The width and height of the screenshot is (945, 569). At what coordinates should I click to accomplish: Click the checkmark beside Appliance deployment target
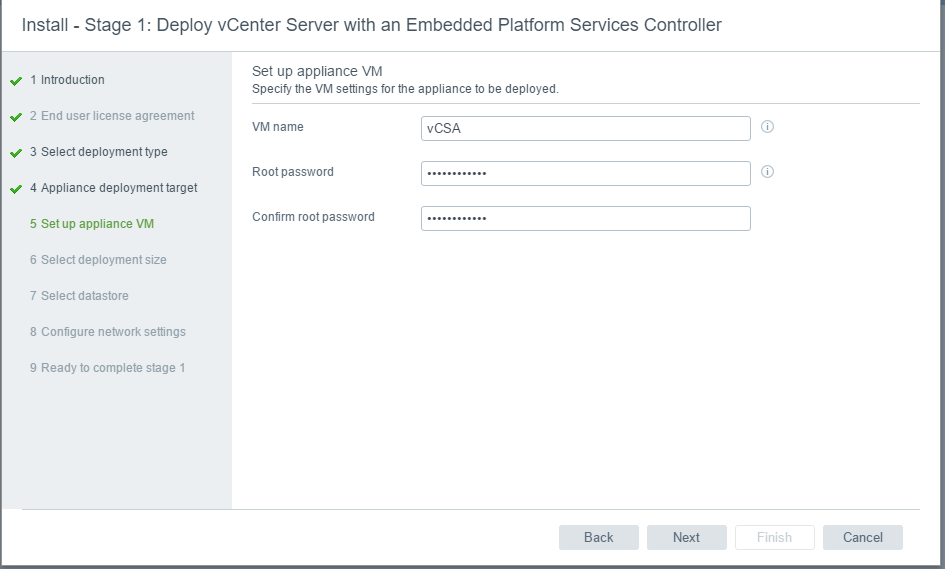pyautogui.click(x=16, y=189)
